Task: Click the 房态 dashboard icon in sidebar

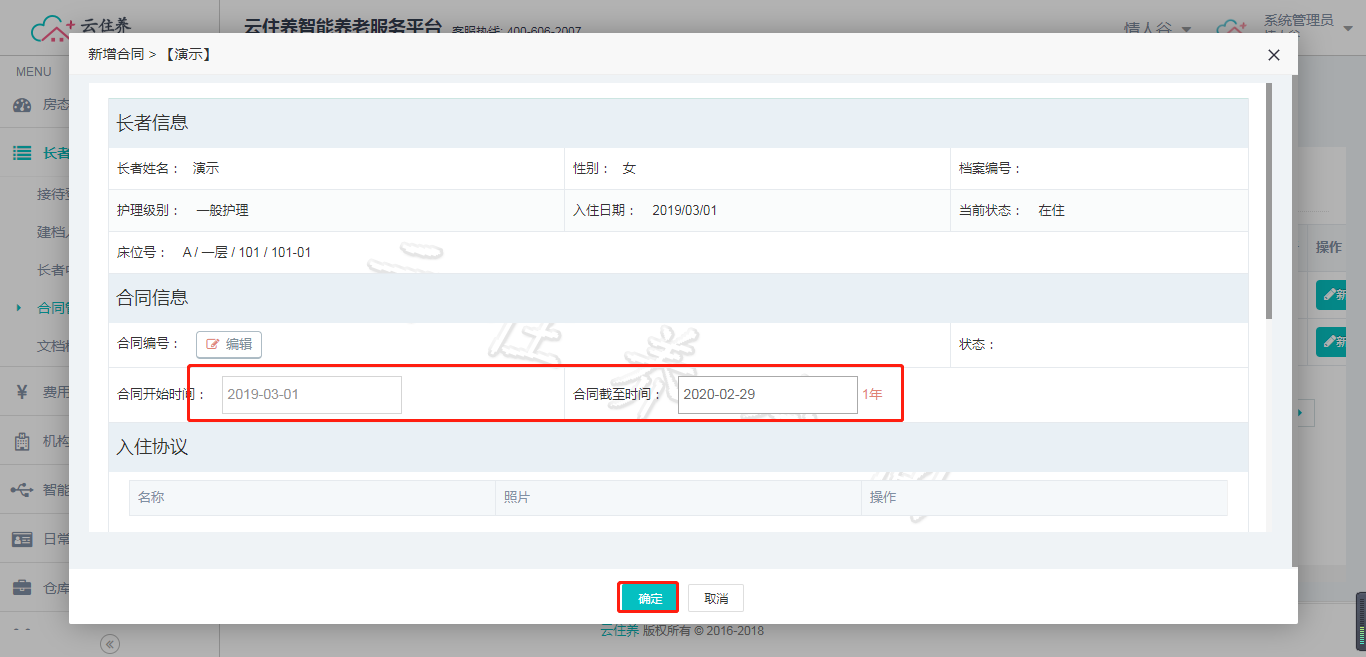Action: [22, 105]
